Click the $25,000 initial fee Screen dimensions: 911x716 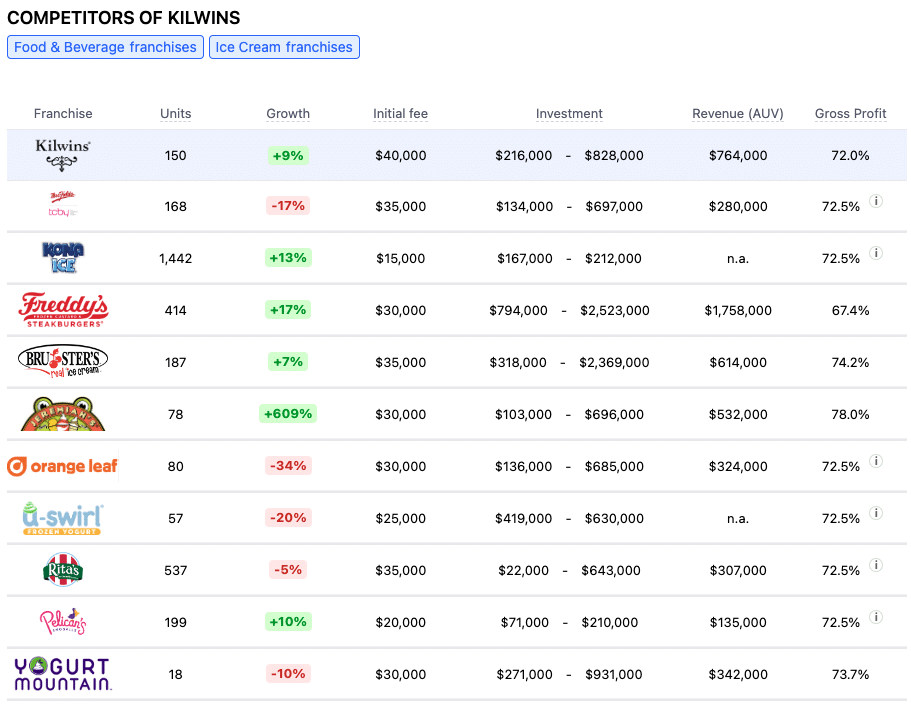tap(401, 518)
